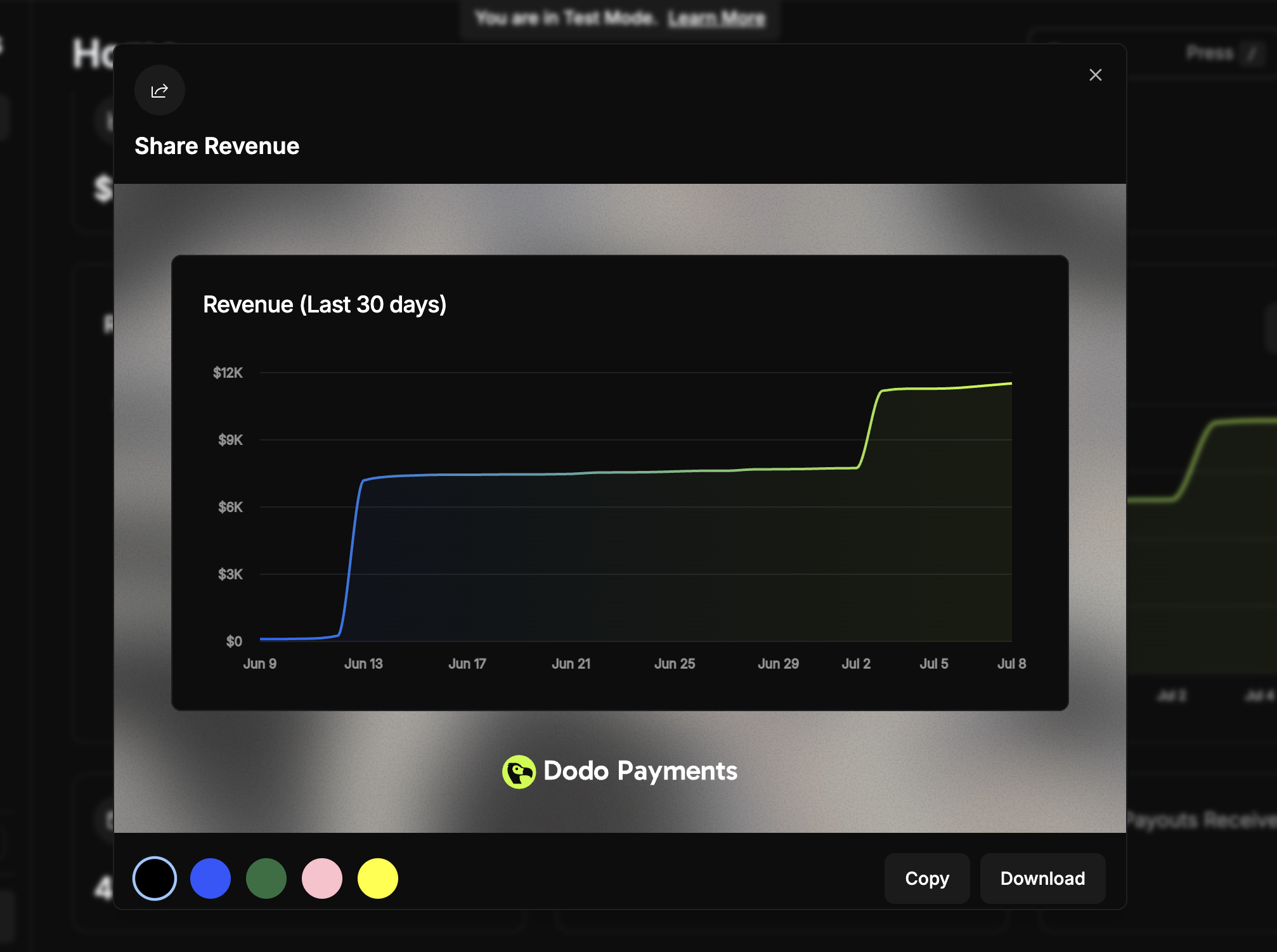Open the Learn More link in the test mode banner
The image size is (1277, 952).
coord(716,18)
